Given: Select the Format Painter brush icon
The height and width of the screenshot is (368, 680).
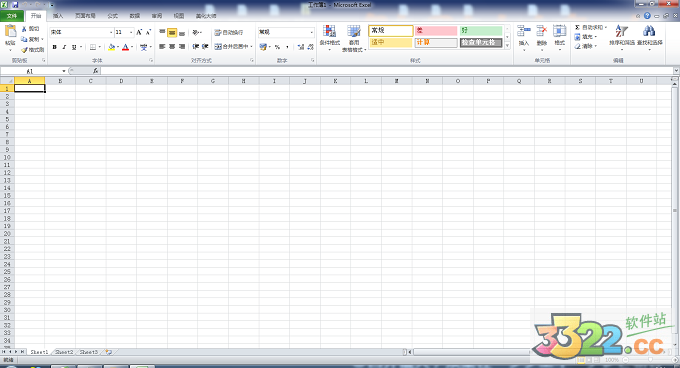Looking at the screenshot, I should [x=24, y=50].
